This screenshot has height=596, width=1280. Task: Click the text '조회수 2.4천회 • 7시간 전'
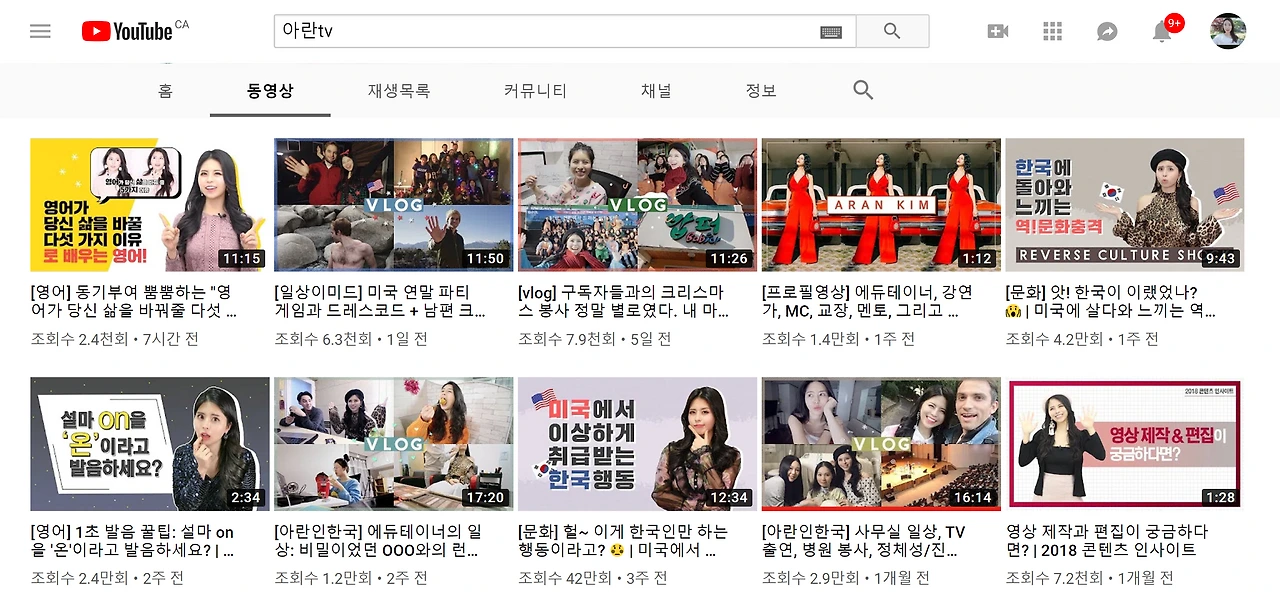coord(115,339)
